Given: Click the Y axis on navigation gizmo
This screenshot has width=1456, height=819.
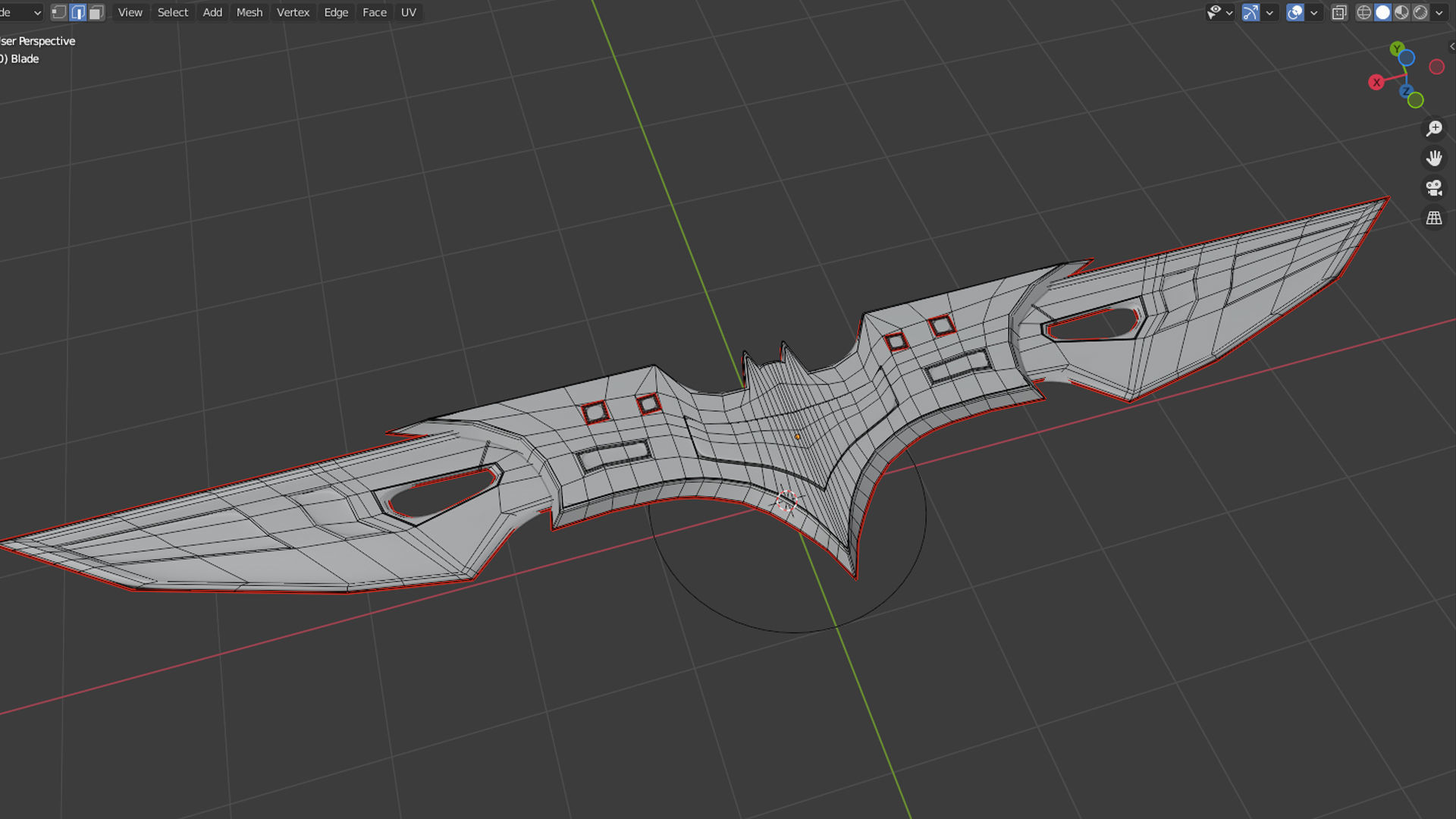Looking at the screenshot, I should coord(1397,49).
